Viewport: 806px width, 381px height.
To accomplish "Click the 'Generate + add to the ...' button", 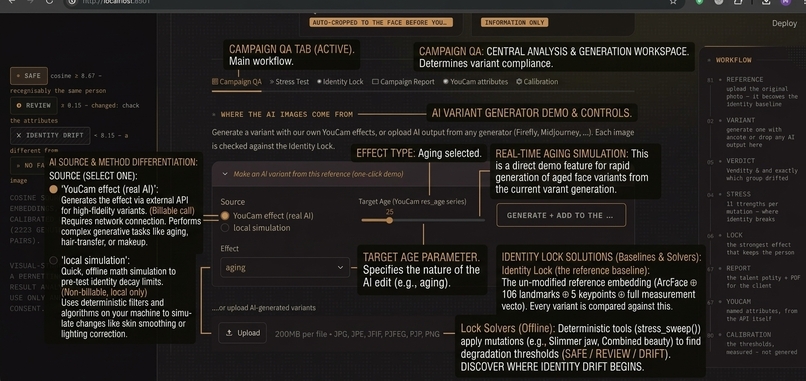I will [561, 215].
